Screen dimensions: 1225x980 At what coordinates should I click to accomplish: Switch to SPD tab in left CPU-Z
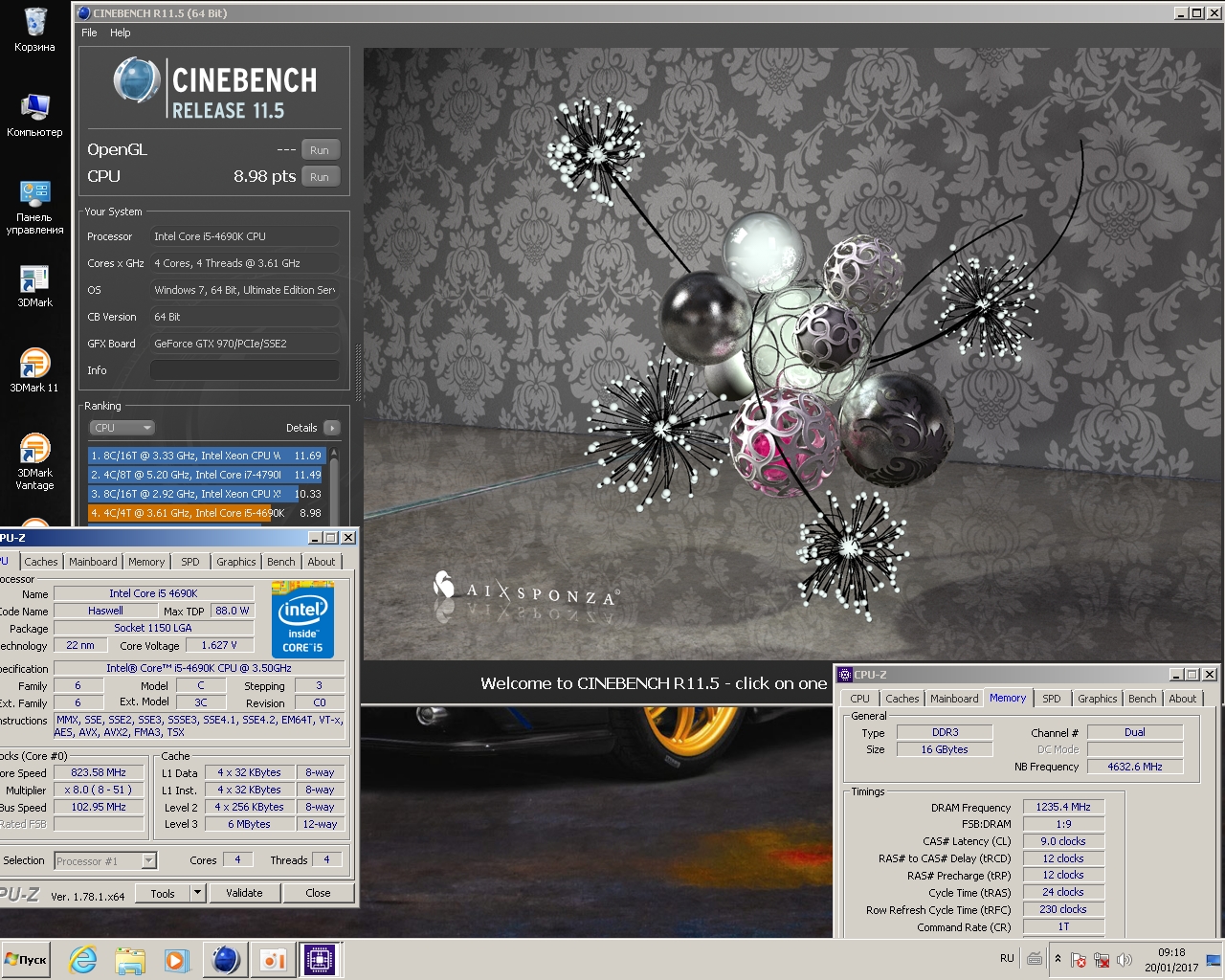(190, 562)
